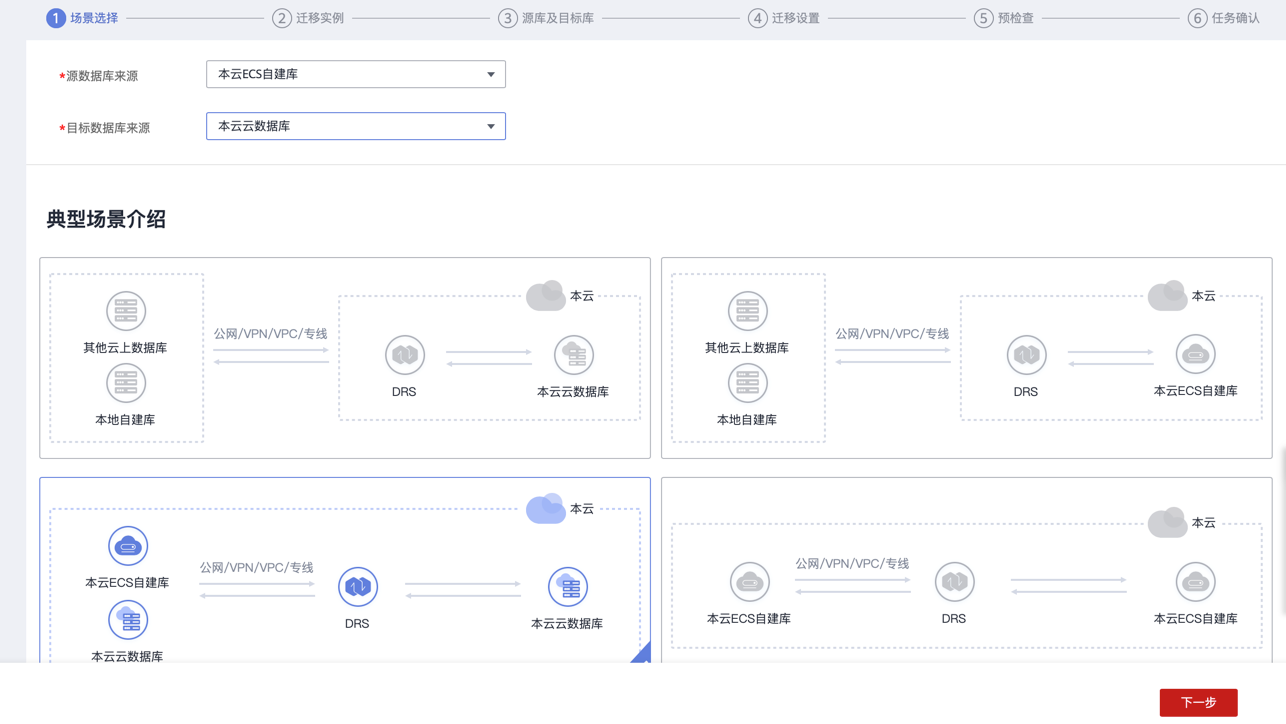Click the arrow of the 本云ECS自建库 combo box
Viewport: 1286px width, 724px height.
[490, 74]
